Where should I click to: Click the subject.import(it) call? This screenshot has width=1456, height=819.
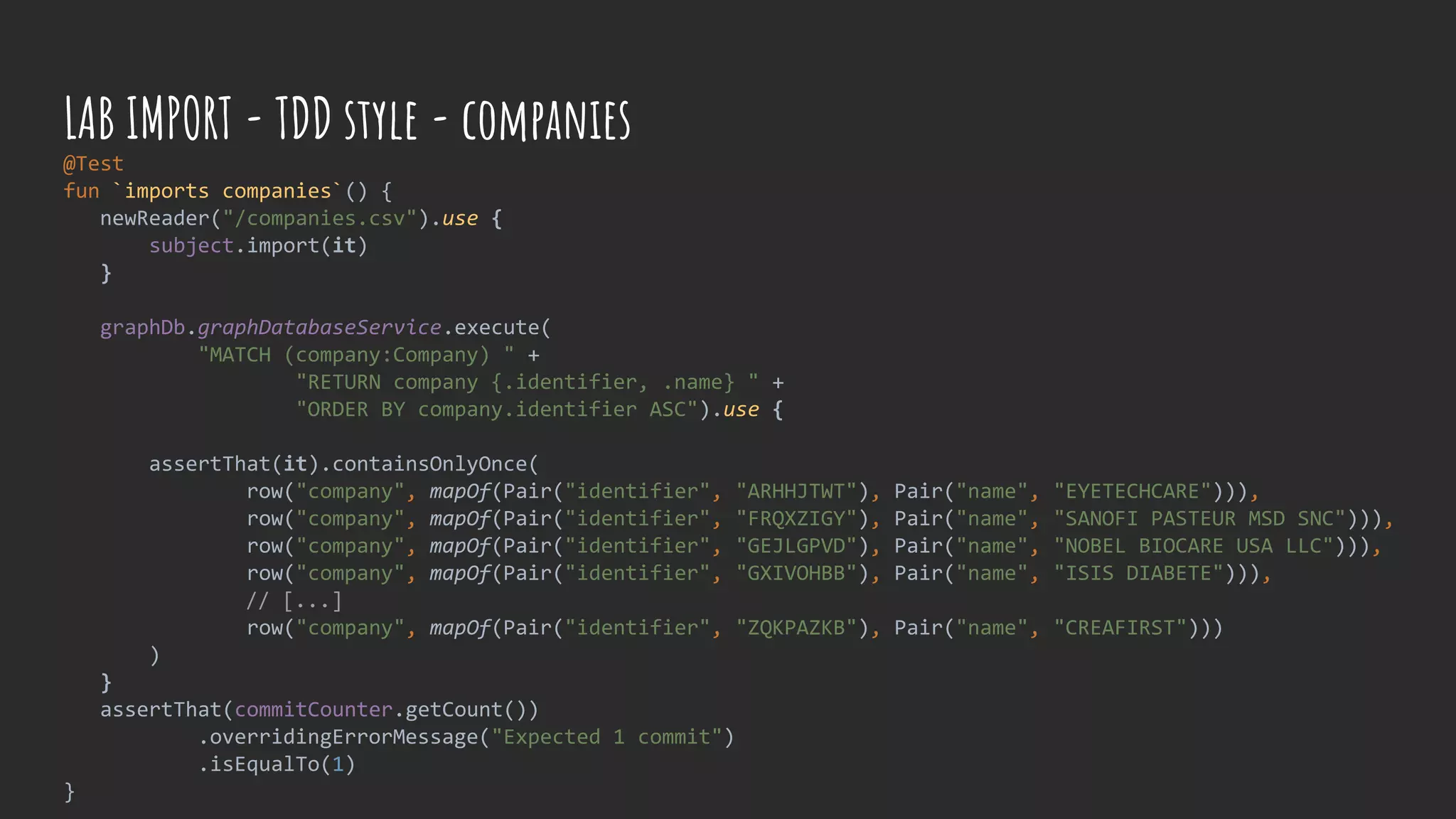coord(258,246)
